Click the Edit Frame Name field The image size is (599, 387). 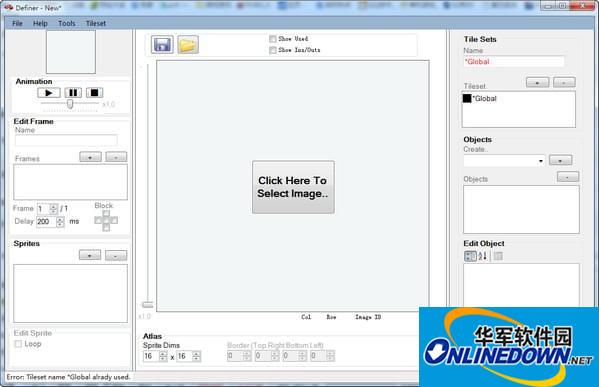click(x=66, y=140)
